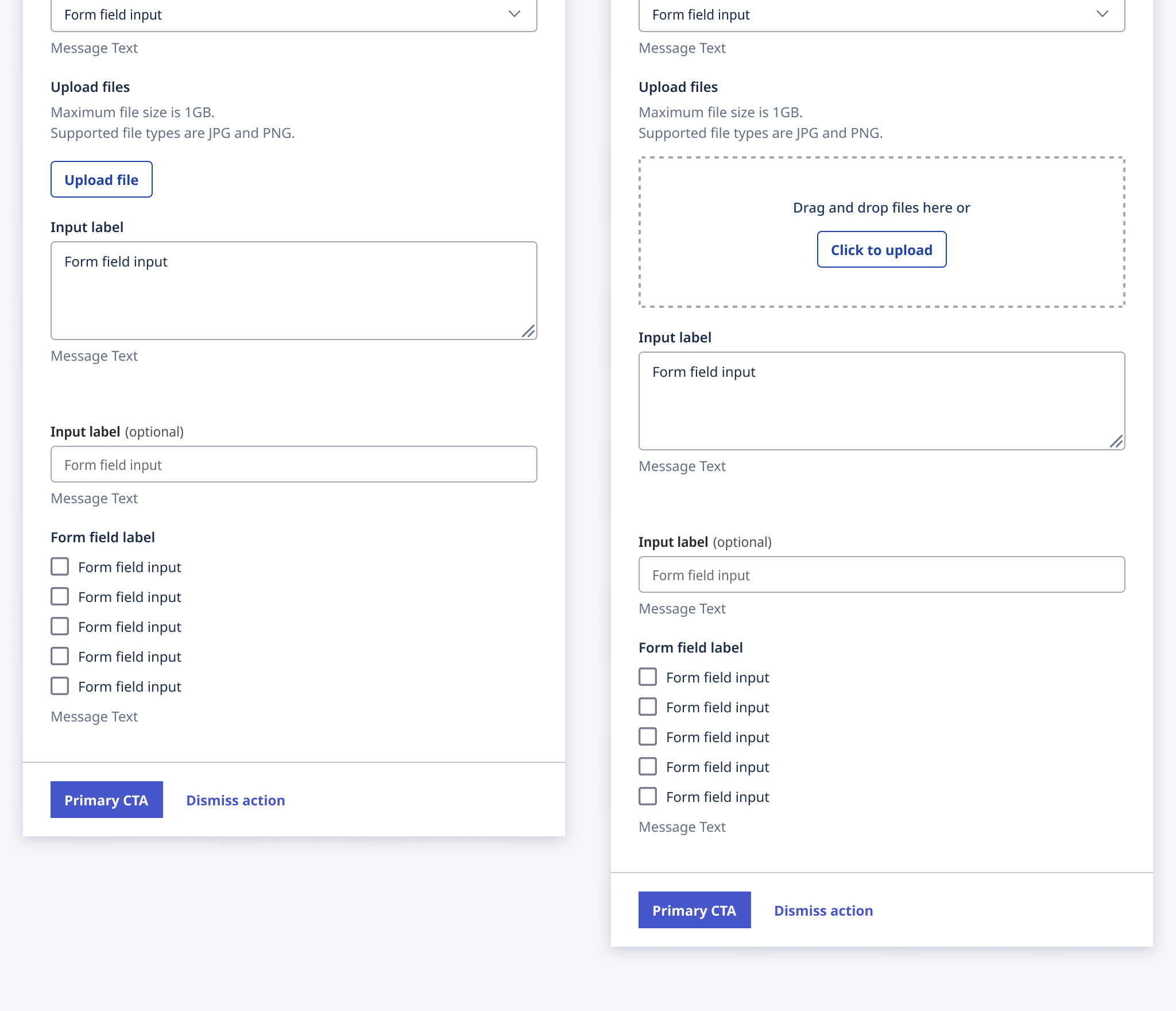Image resolution: width=1176 pixels, height=1011 pixels.
Task: Click the left textarea's resize handle icon
Action: 528,331
